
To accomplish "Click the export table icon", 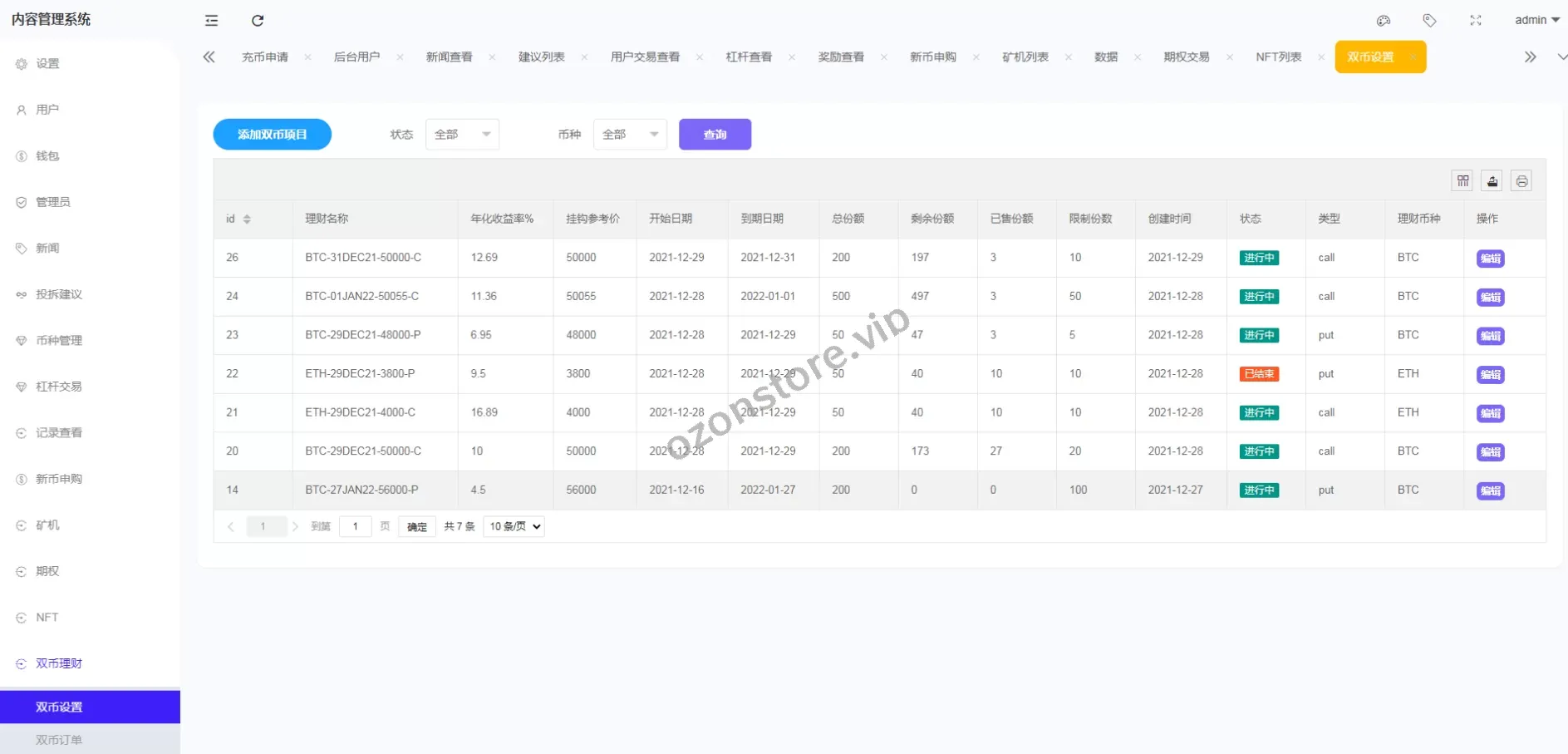I will coord(1492,180).
